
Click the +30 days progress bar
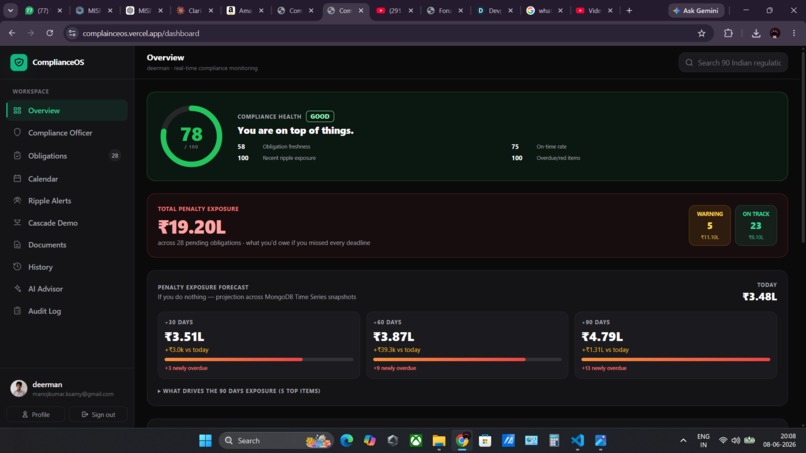tap(259, 359)
